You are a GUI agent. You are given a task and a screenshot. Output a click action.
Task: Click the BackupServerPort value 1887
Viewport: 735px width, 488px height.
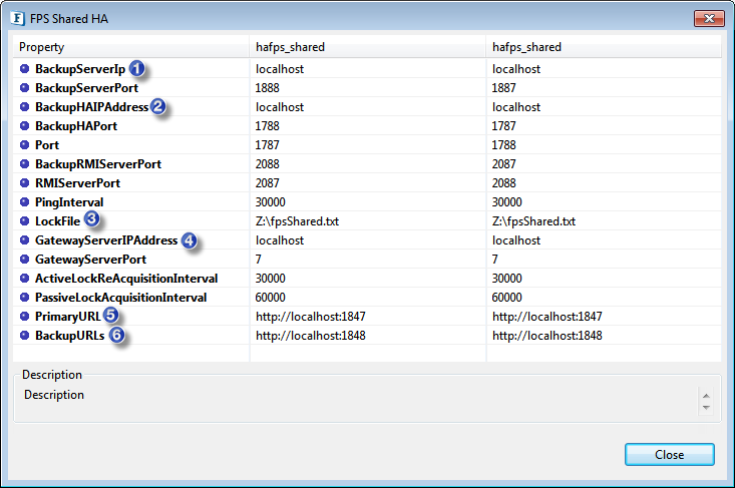pyautogui.click(x=504, y=88)
